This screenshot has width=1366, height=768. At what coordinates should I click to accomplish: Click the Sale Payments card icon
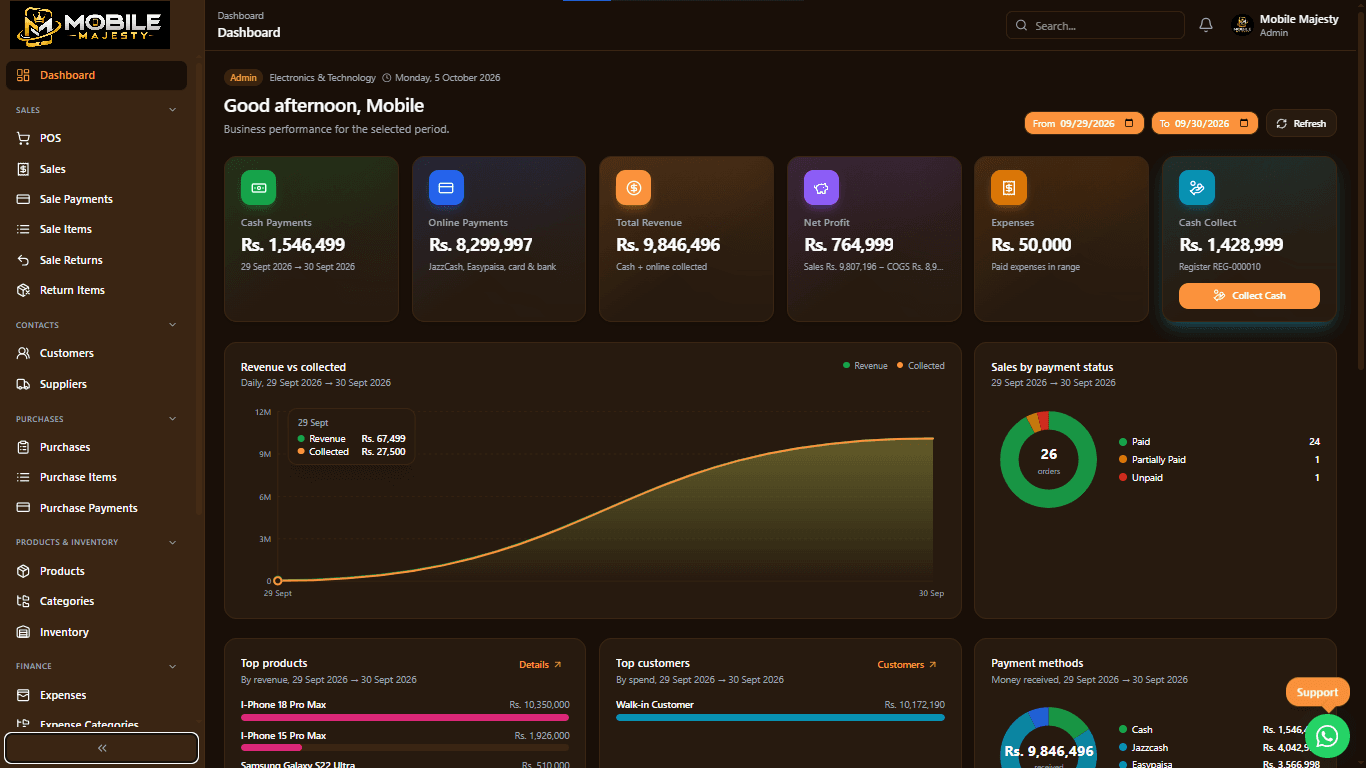point(23,199)
